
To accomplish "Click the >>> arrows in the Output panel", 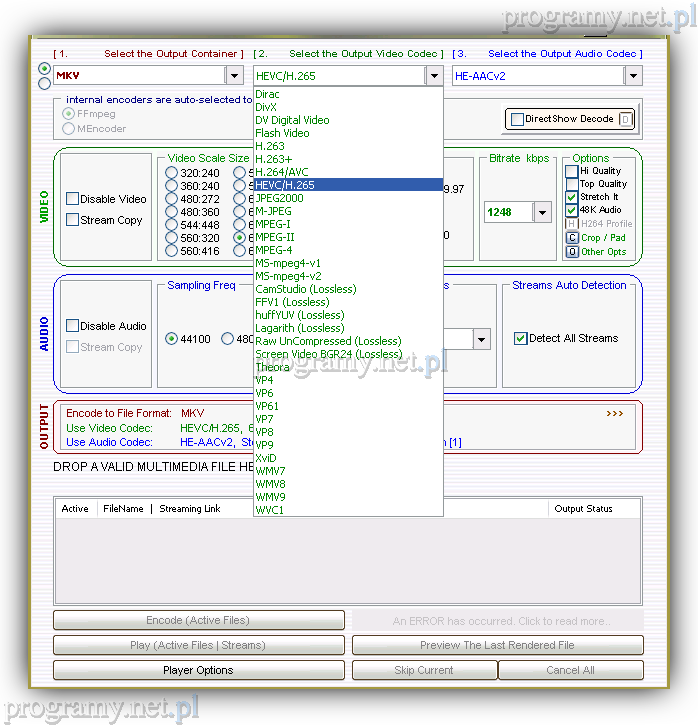I will click(614, 413).
